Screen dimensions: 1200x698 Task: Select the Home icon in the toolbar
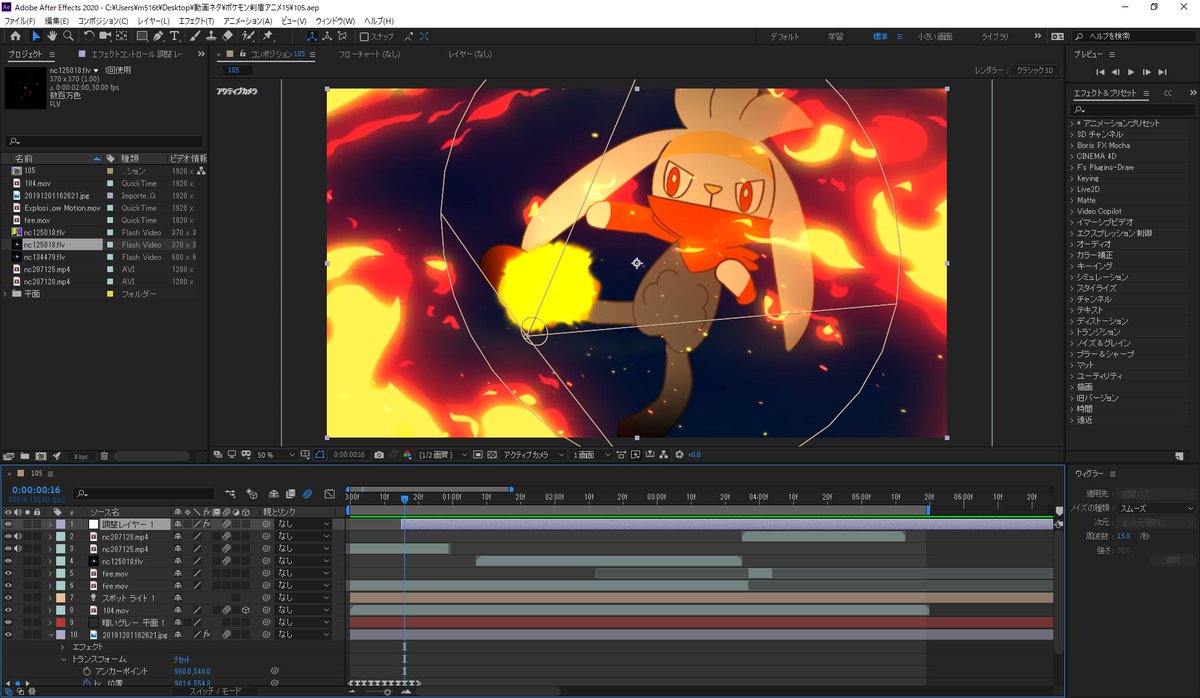[x=15, y=36]
